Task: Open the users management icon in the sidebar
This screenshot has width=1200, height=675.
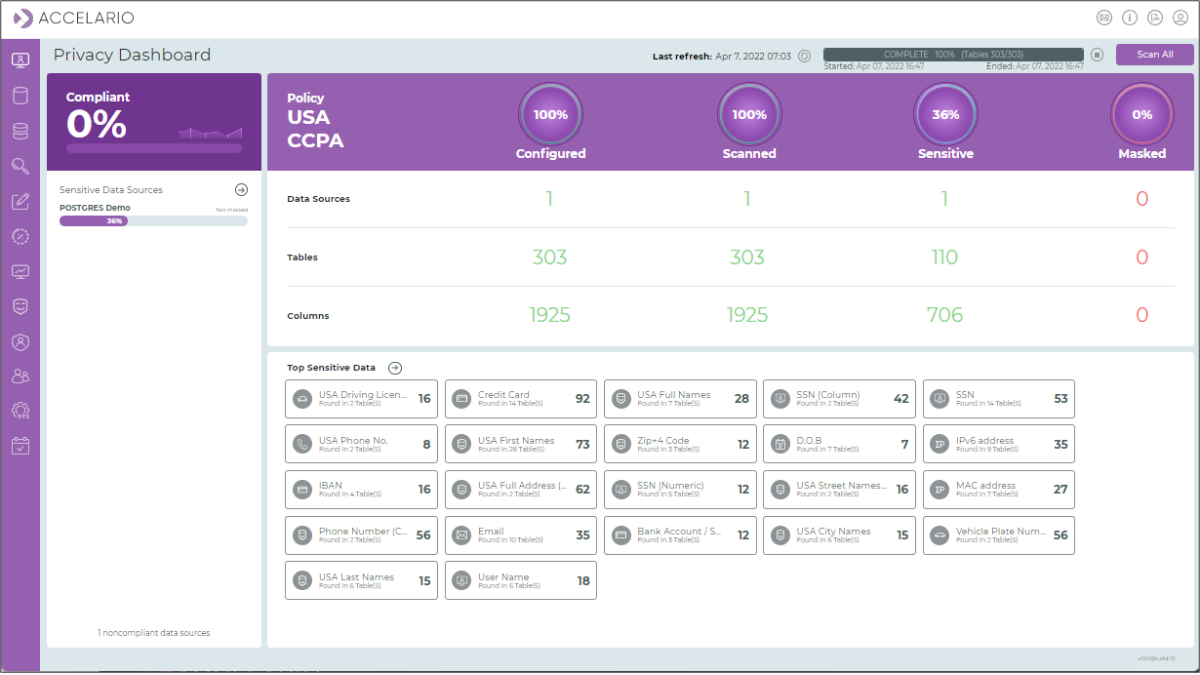Action: point(20,375)
